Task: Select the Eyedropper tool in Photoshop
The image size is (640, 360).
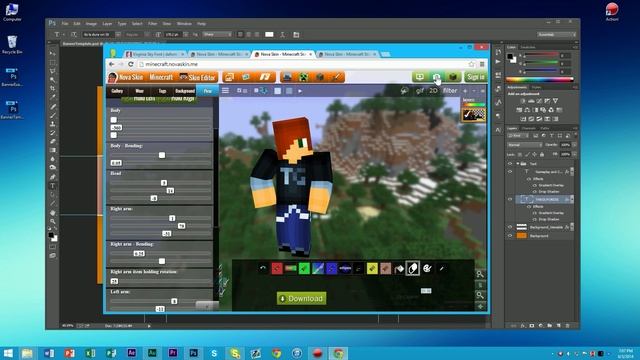Action: (x=53, y=97)
